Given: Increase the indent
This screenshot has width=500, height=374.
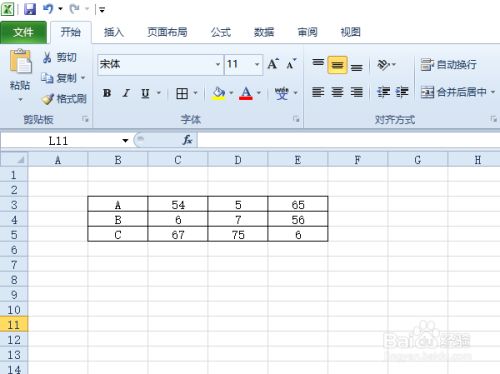Looking at the screenshot, I should [402, 92].
